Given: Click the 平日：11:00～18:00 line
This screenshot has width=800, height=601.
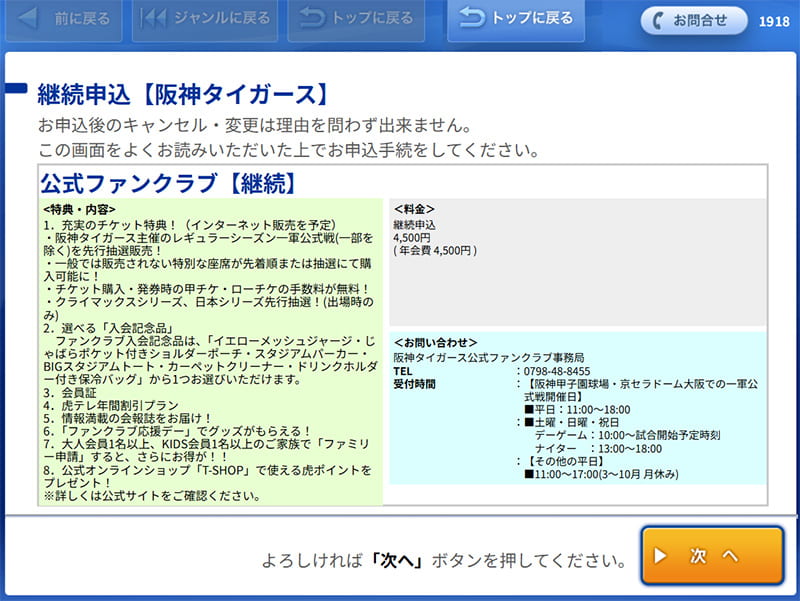Looking at the screenshot, I should pyautogui.click(x=578, y=410).
